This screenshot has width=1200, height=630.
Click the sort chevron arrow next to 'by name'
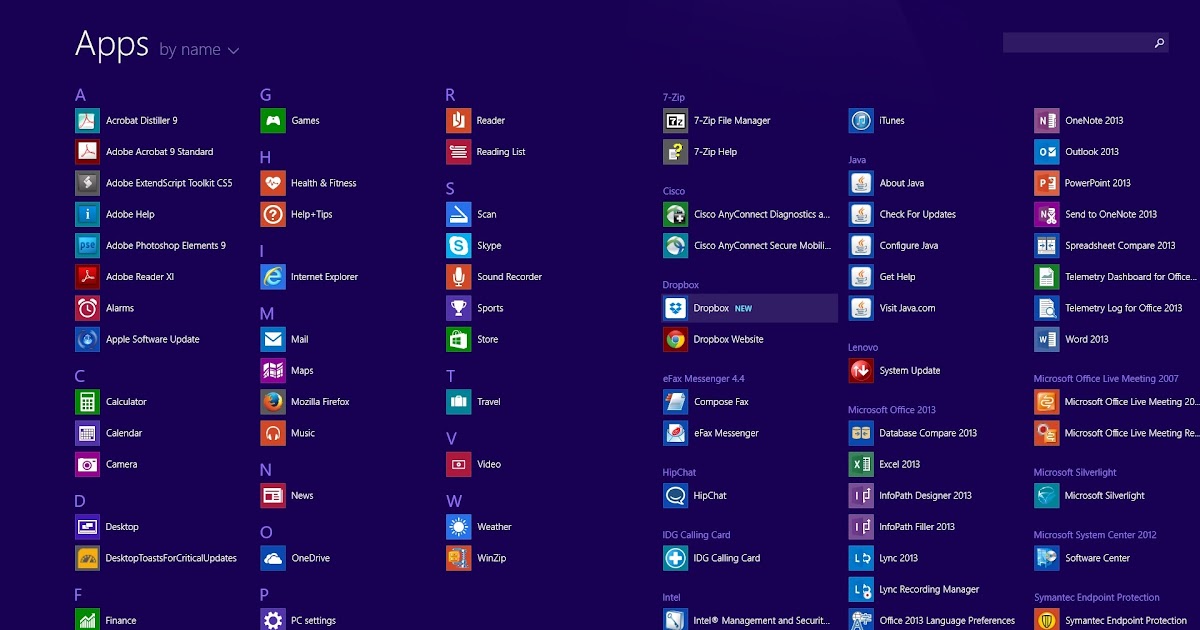pos(234,51)
